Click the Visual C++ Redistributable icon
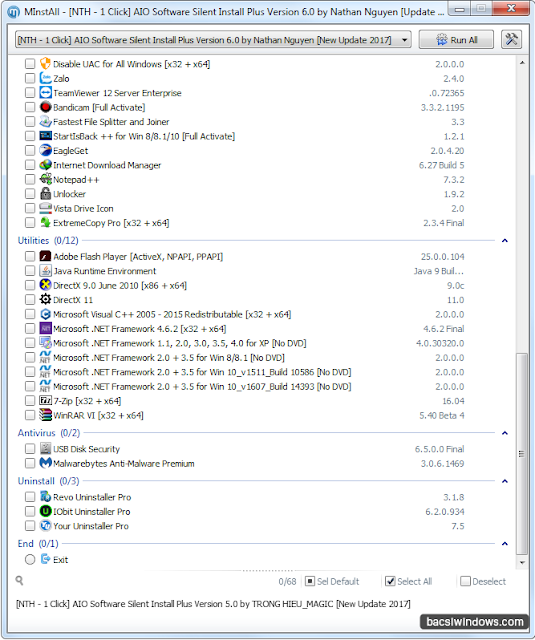Viewport: 535px width, 640px height. point(45,314)
